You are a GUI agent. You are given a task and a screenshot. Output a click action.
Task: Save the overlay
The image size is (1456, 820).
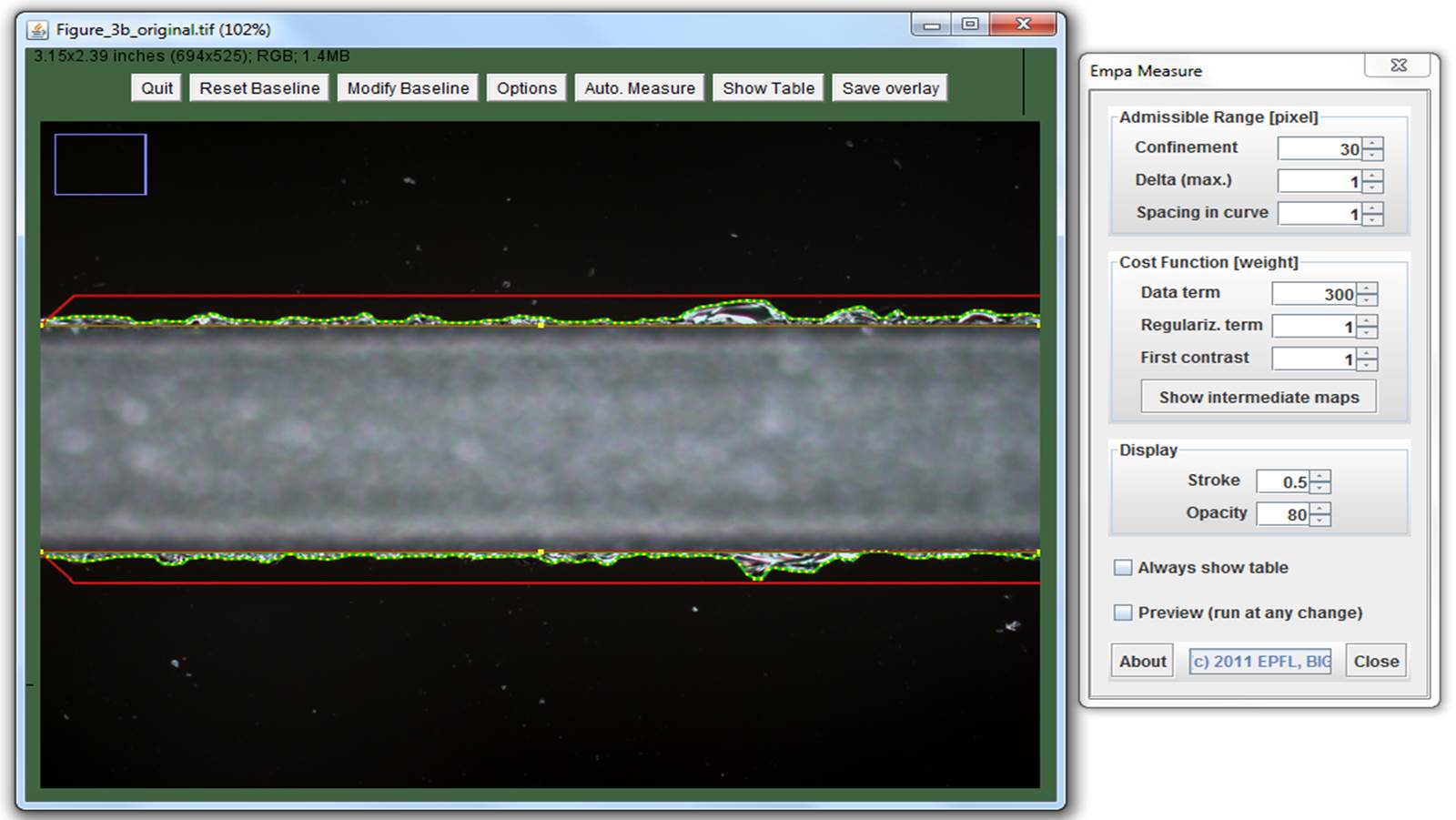(890, 88)
